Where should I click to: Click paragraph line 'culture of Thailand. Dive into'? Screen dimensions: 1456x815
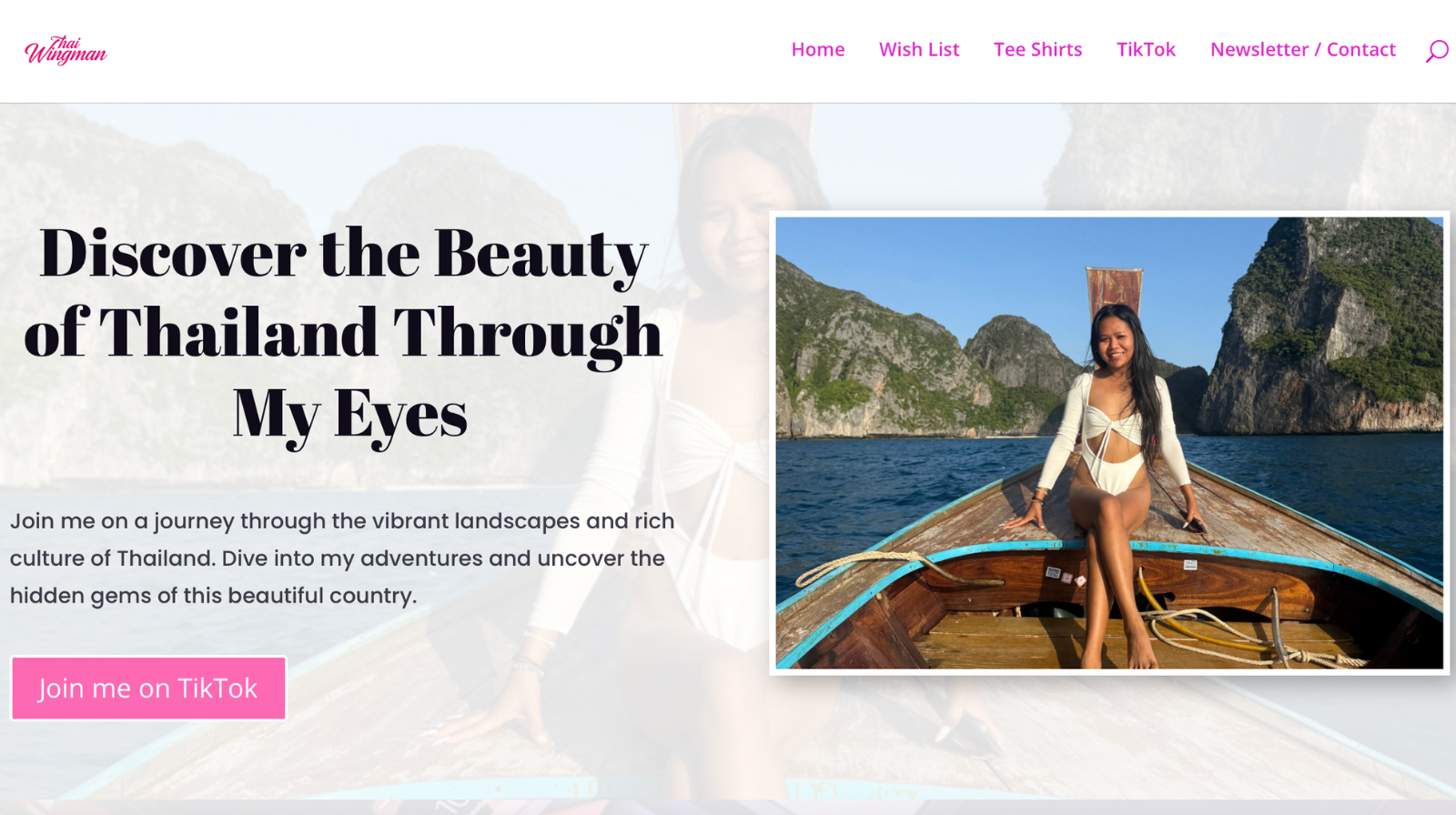[338, 558]
